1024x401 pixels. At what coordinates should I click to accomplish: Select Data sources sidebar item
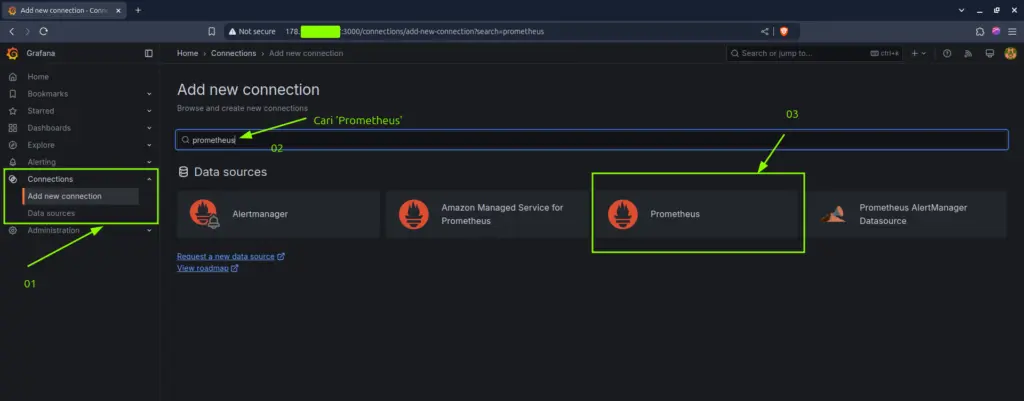51,213
